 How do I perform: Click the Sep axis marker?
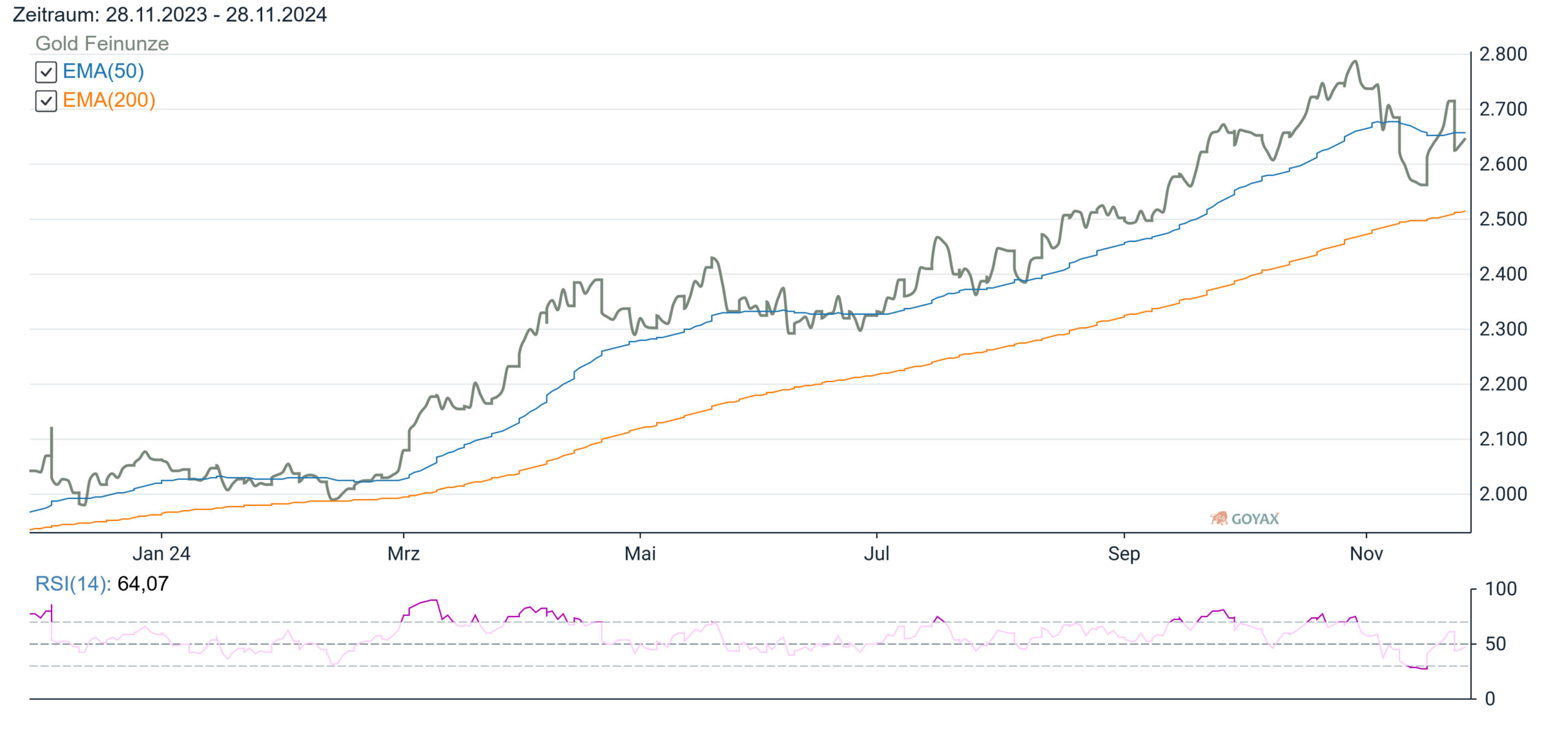(x=1124, y=554)
